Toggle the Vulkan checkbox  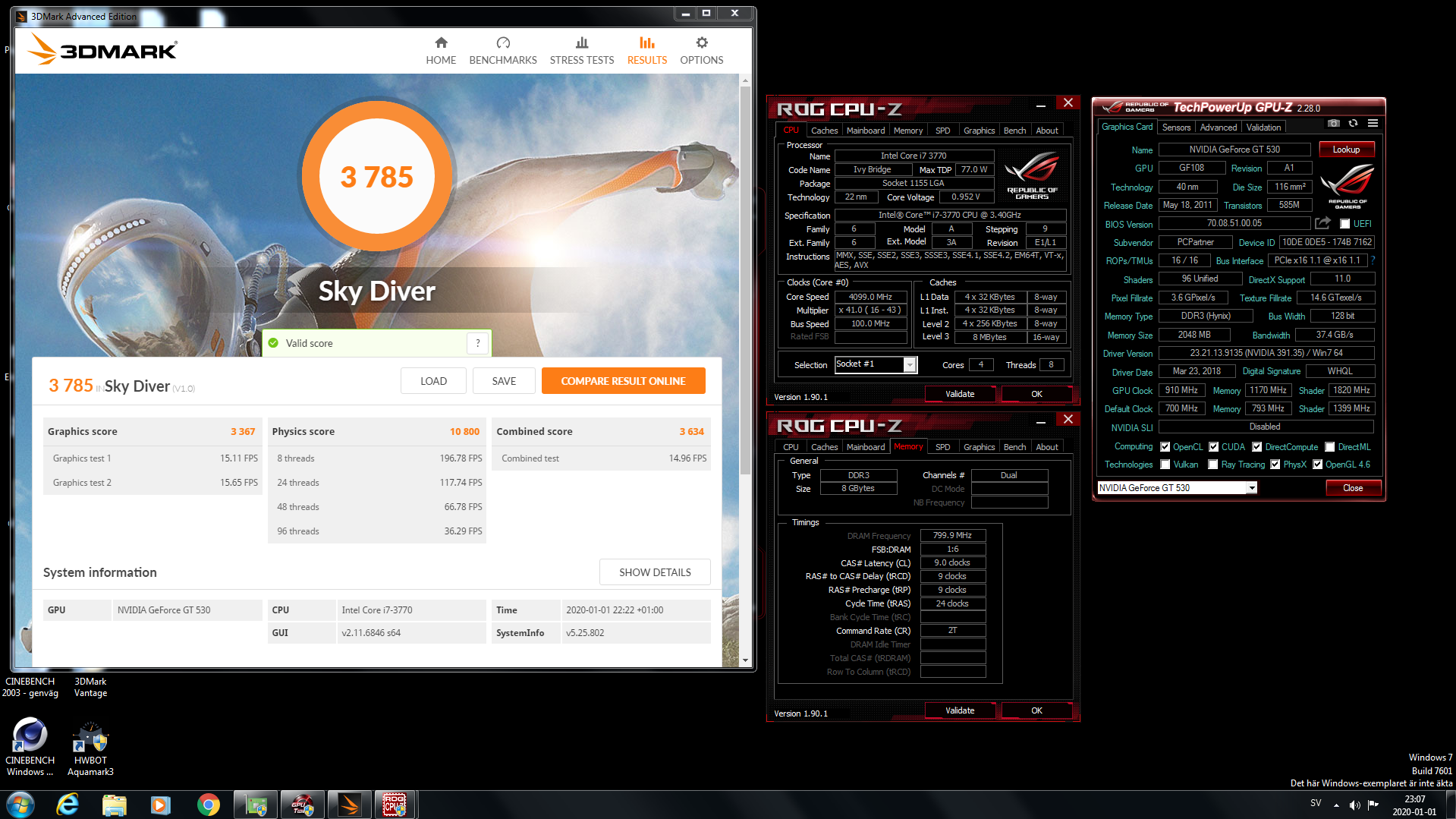pyautogui.click(x=1165, y=465)
